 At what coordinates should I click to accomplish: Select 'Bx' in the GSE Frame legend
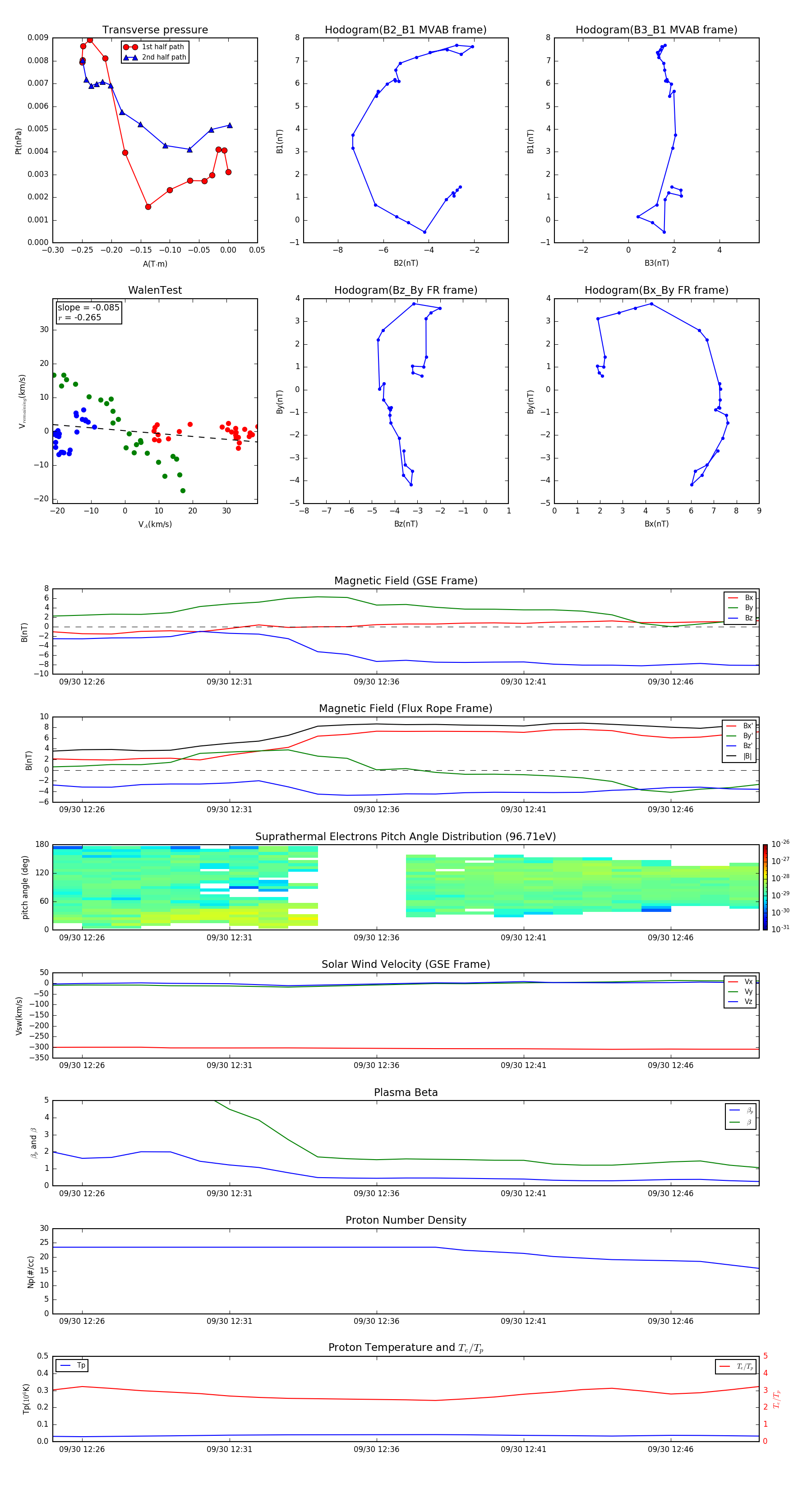(741, 598)
